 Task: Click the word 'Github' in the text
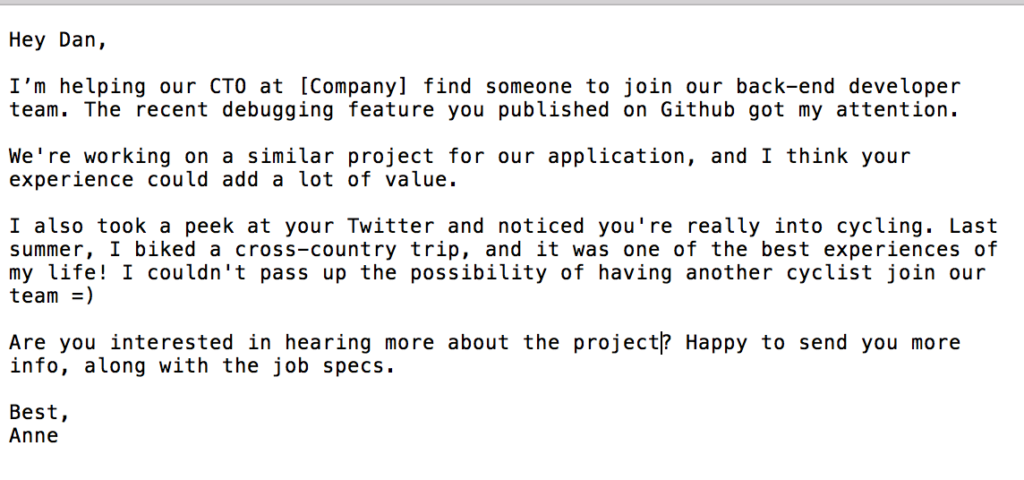point(697,110)
